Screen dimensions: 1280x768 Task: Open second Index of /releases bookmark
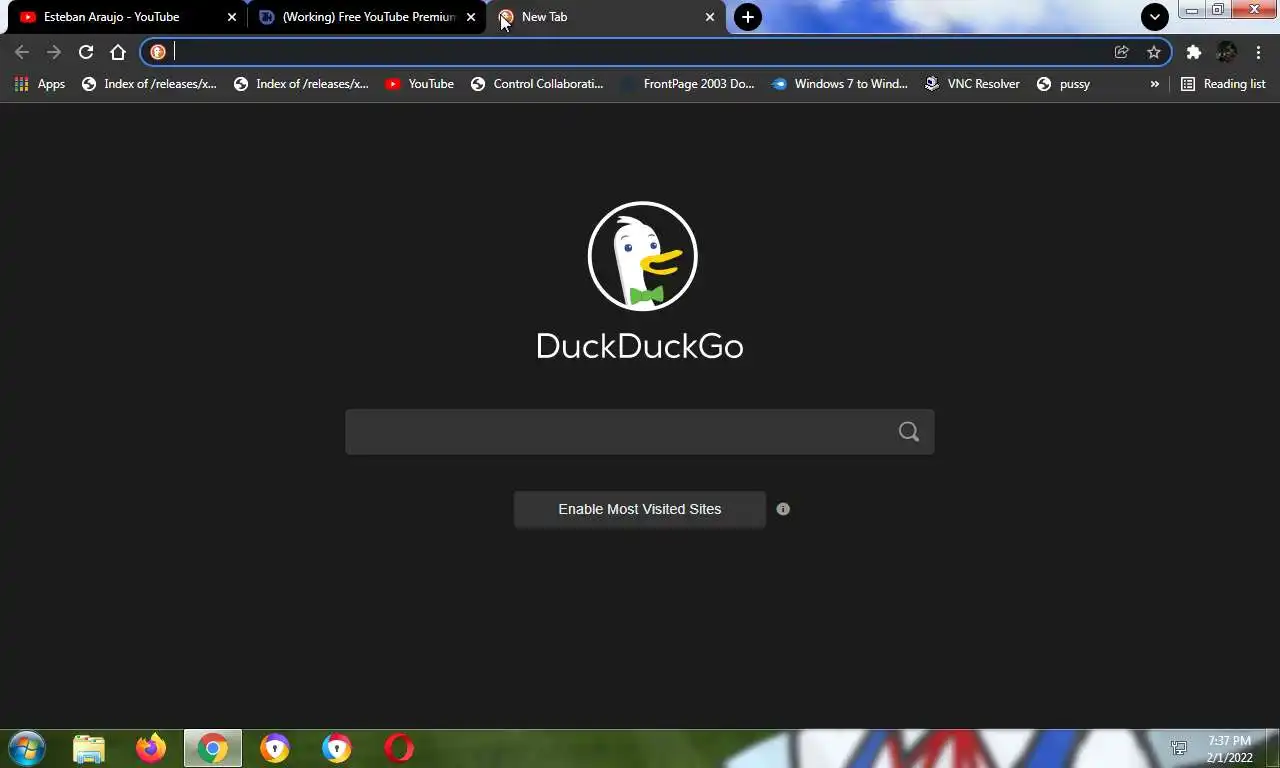pyautogui.click(x=301, y=84)
